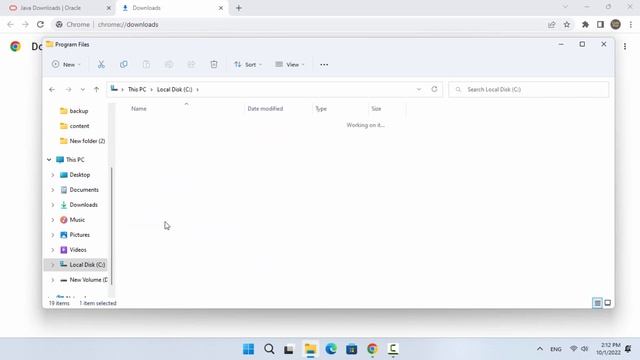Click the navigation pane vertical scrollbar
Image resolution: width=640 pixels, height=360 pixels.
(x=111, y=226)
